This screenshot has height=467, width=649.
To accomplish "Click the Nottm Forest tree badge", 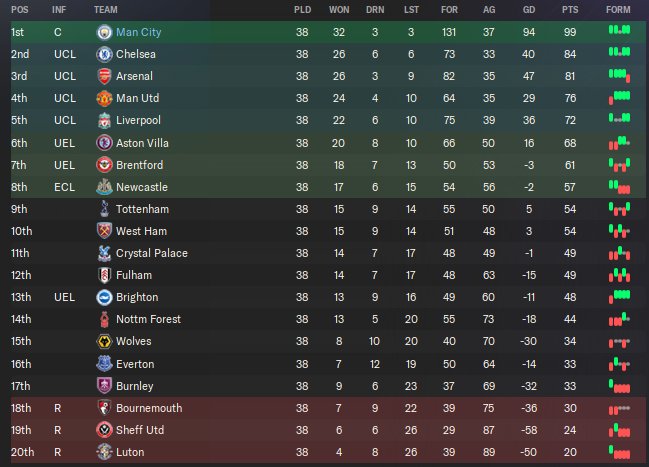I will pos(104,319).
